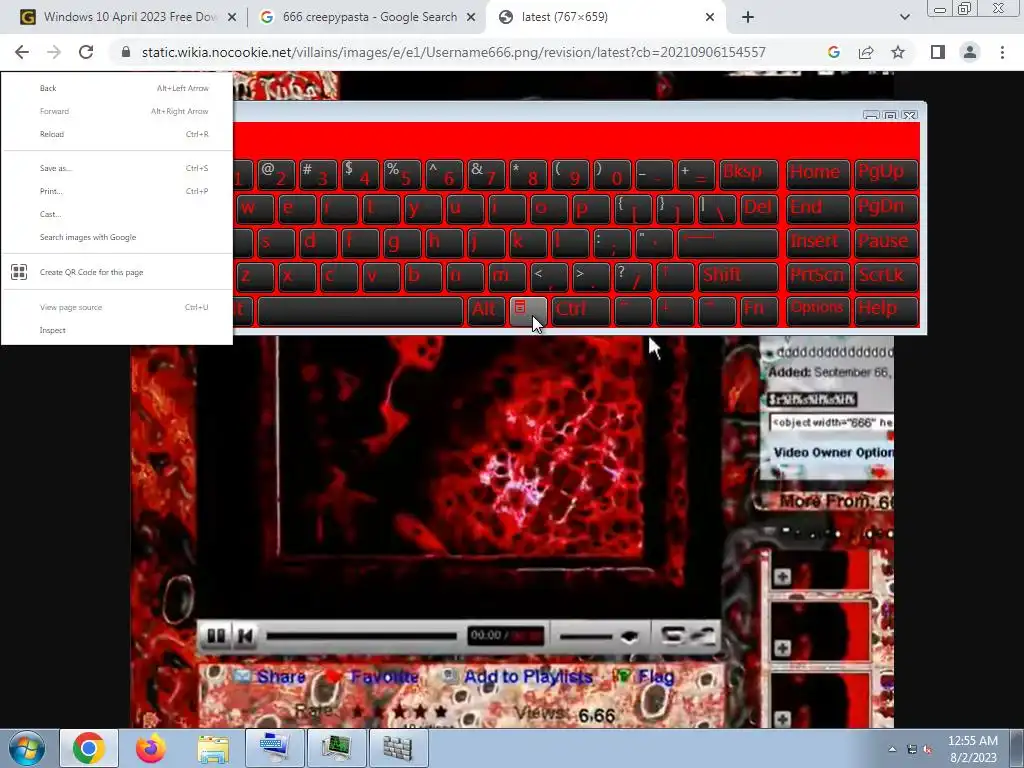Switch to 666 creepypasta Google Search tab
The width and height of the screenshot is (1024, 768).
point(368,17)
